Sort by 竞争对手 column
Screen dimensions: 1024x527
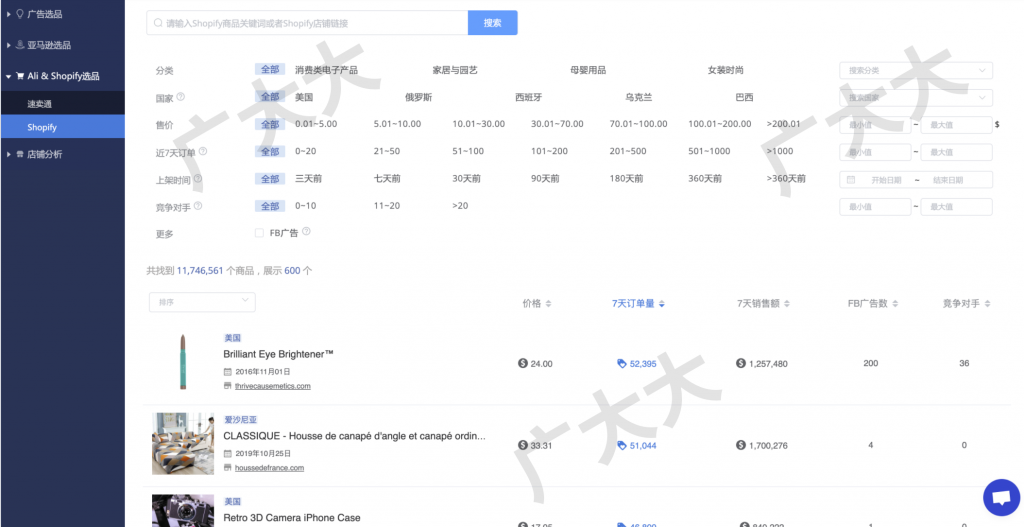tap(967, 304)
